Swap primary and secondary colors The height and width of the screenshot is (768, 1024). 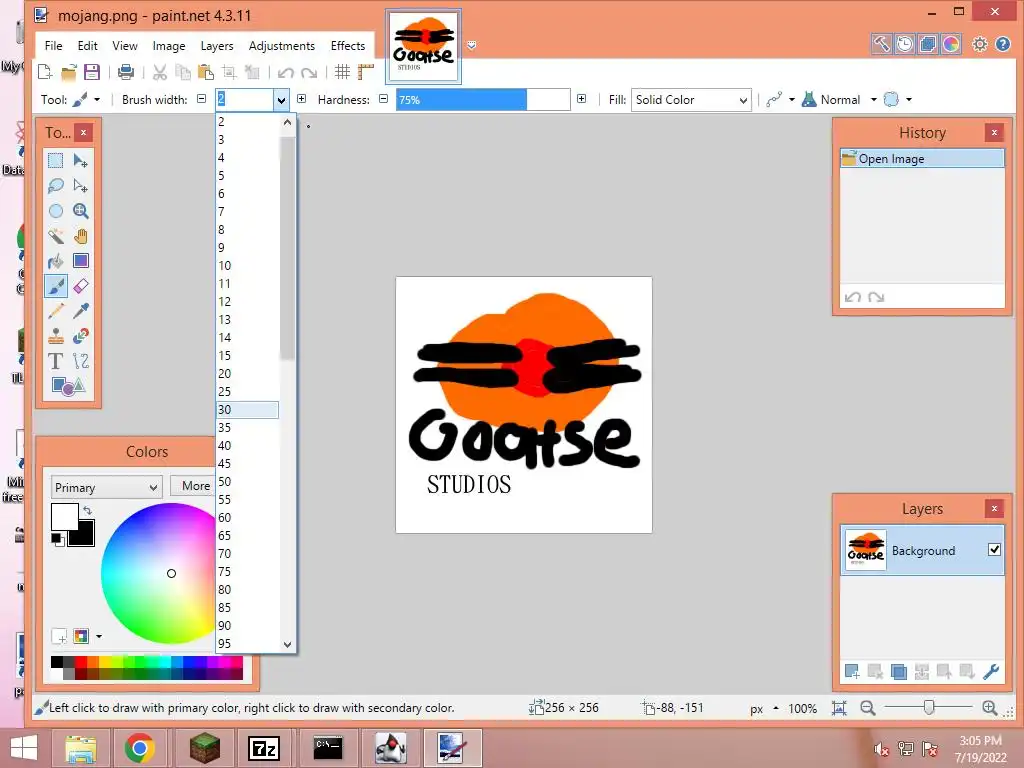[88, 511]
